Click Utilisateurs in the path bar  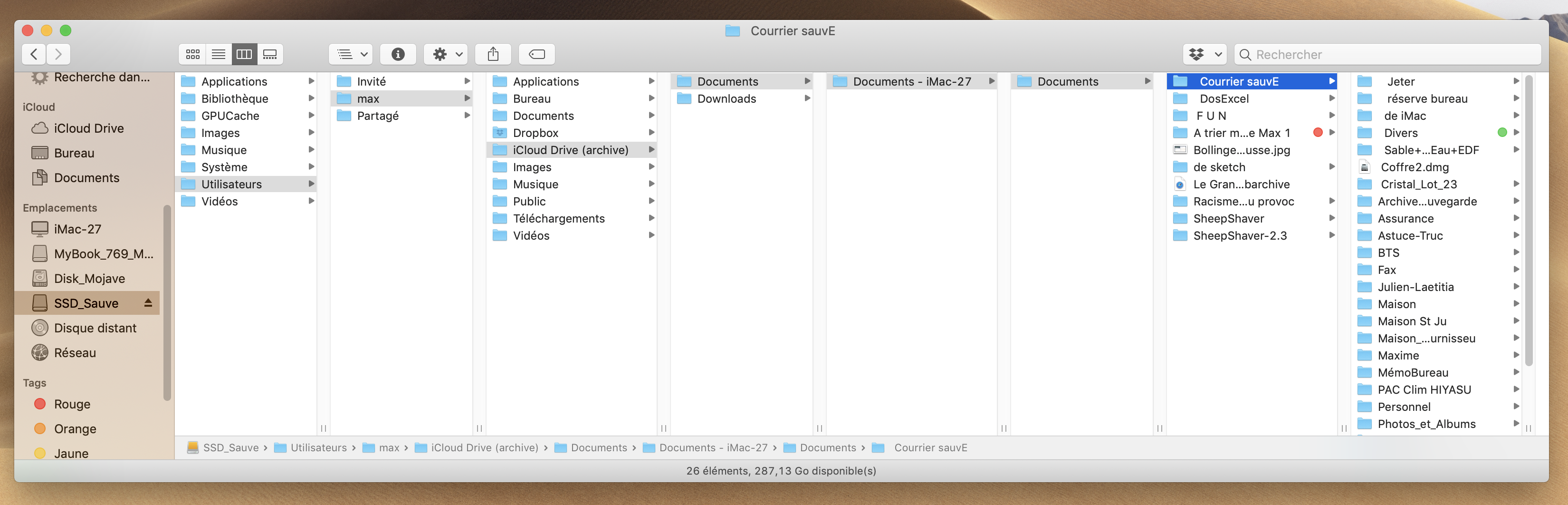(x=310, y=448)
